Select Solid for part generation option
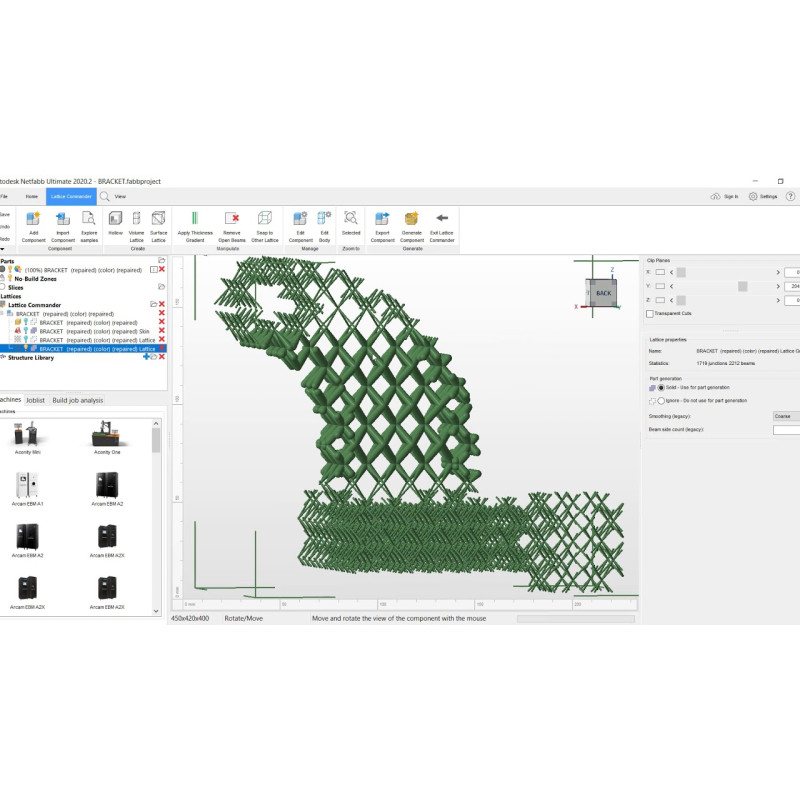This screenshot has height=800, width=800. click(x=661, y=387)
